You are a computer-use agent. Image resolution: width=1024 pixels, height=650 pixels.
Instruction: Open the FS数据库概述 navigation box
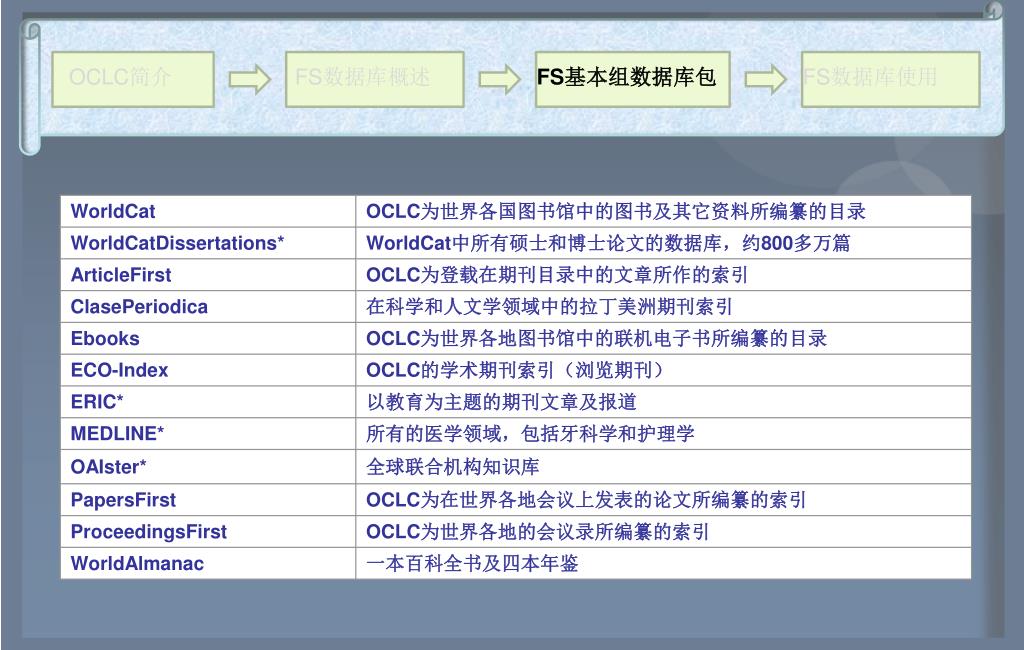point(374,79)
